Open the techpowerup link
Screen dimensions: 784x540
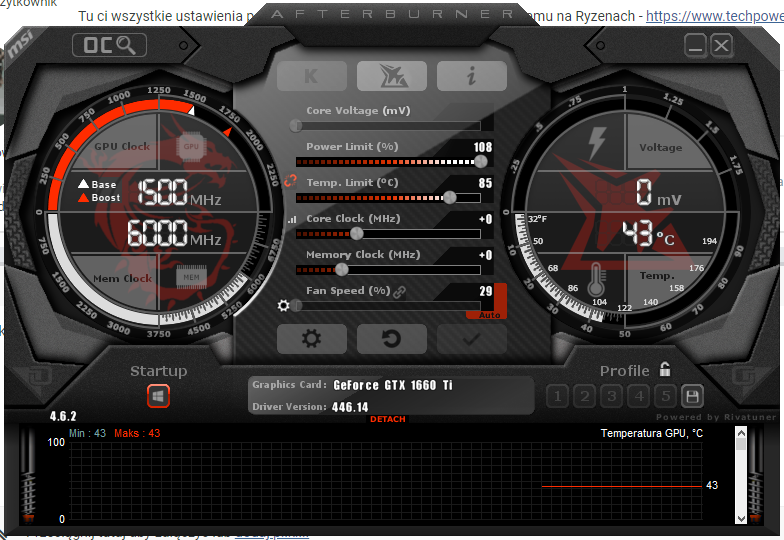point(714,16)
